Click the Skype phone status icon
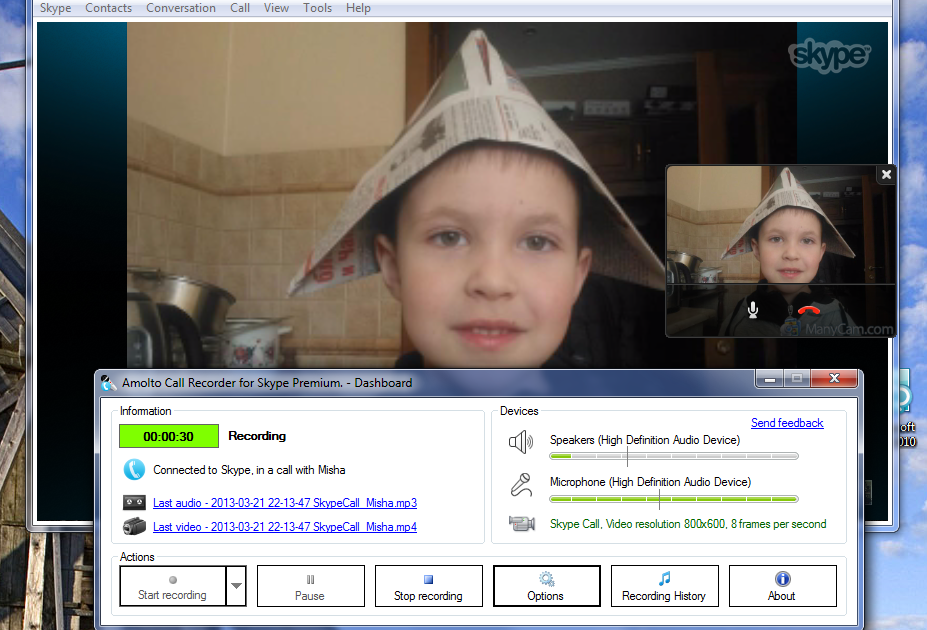927x630 pixels. point(134,470)
